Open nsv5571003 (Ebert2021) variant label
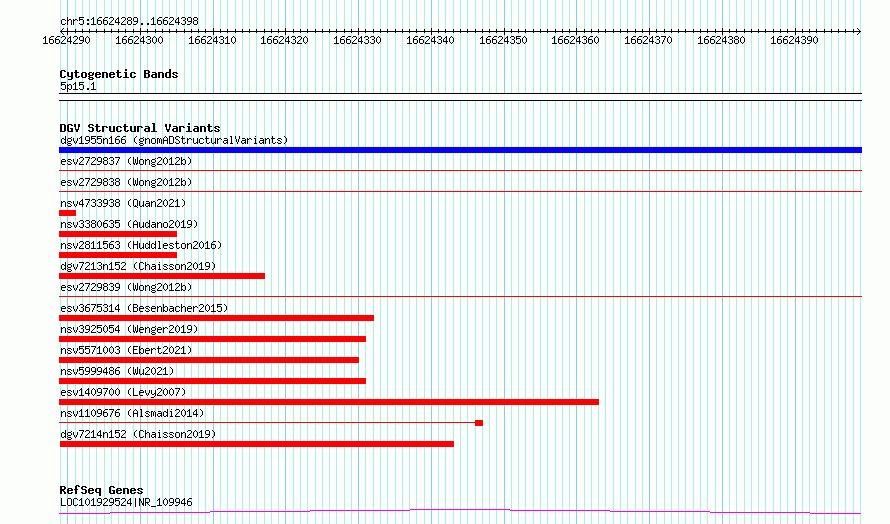The width and height of the screenshot is (890, 524). pos(126,350)
